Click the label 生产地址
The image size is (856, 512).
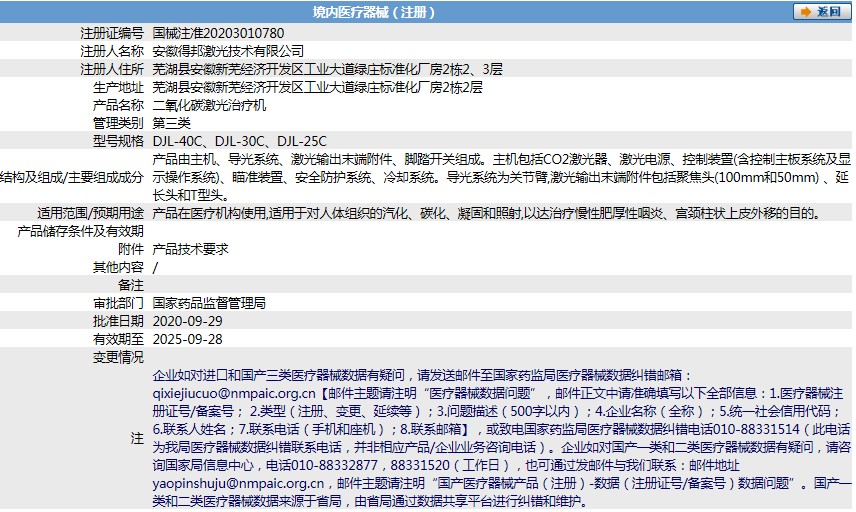point(118,87)
